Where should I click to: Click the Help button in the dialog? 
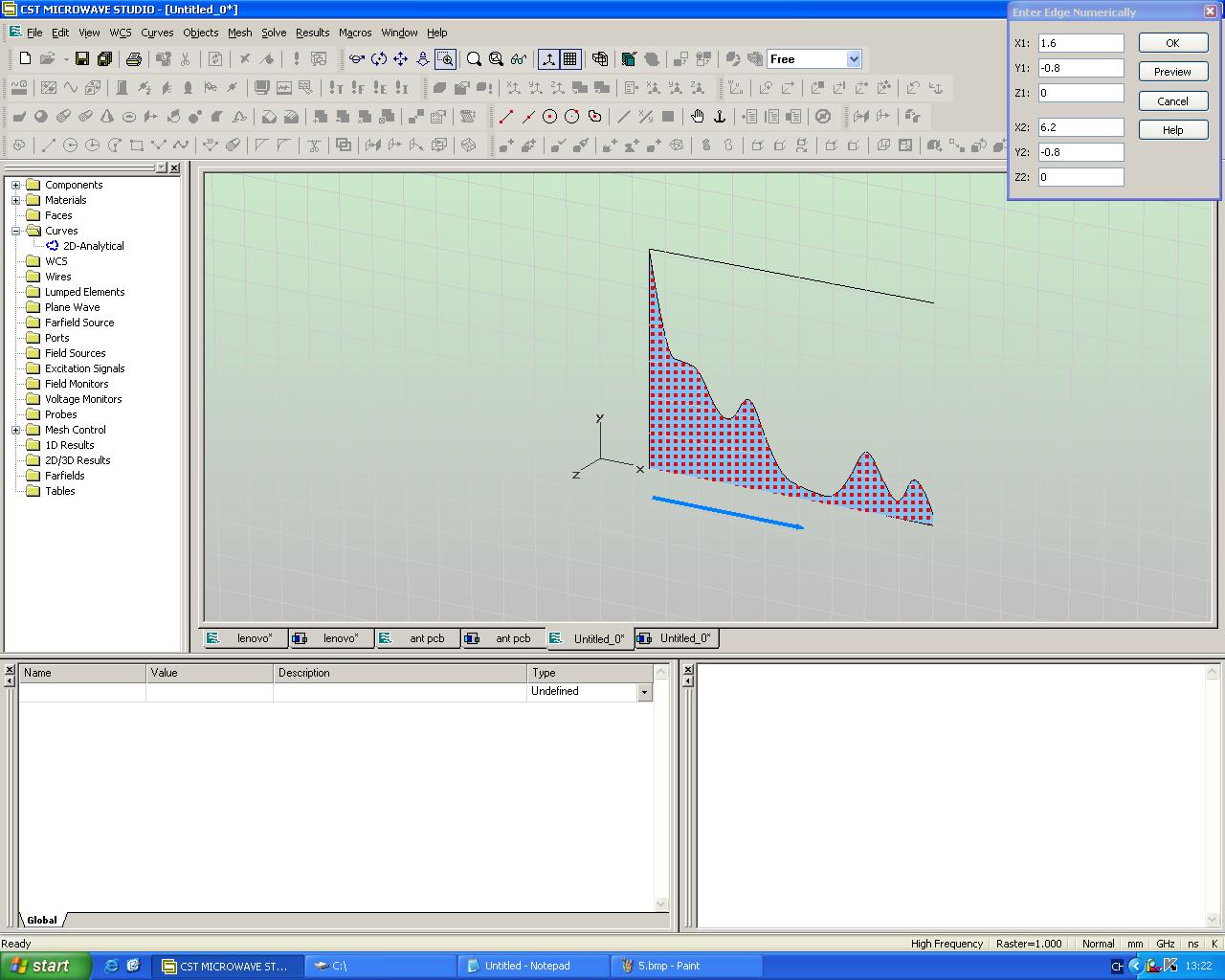pyautogui.click(x=1172, y=130)
